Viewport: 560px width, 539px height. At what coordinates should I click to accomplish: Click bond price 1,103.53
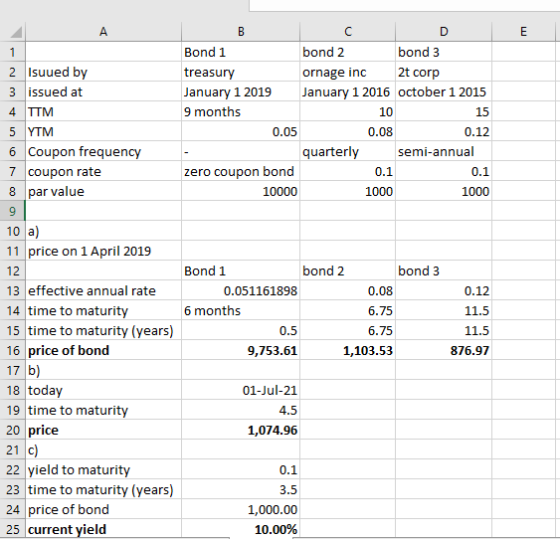click(348, 350)
